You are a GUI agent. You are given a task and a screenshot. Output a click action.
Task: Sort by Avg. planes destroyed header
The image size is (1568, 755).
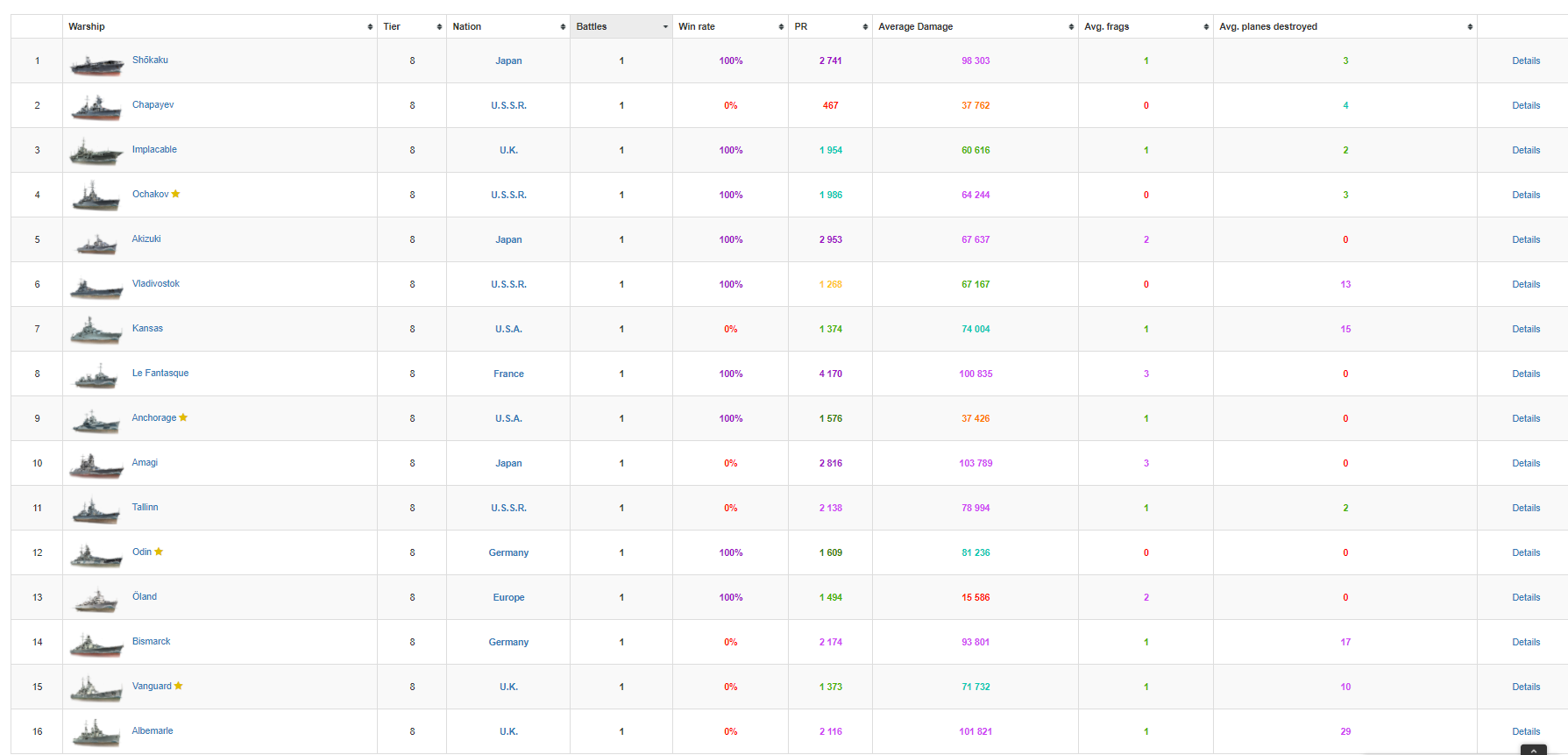pyautogui.click(x=1344, y=26)
